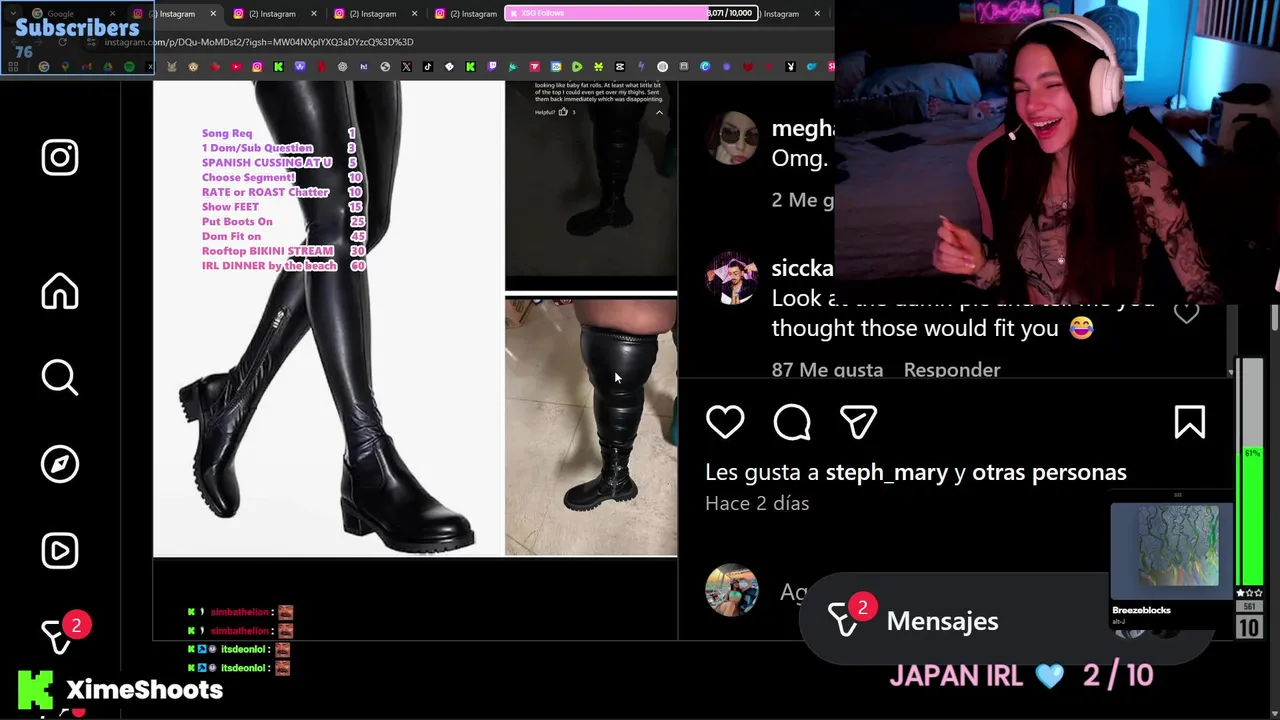Open the YouTube bookmark icon
This screenshot has height=720, width=1280.
236,67
